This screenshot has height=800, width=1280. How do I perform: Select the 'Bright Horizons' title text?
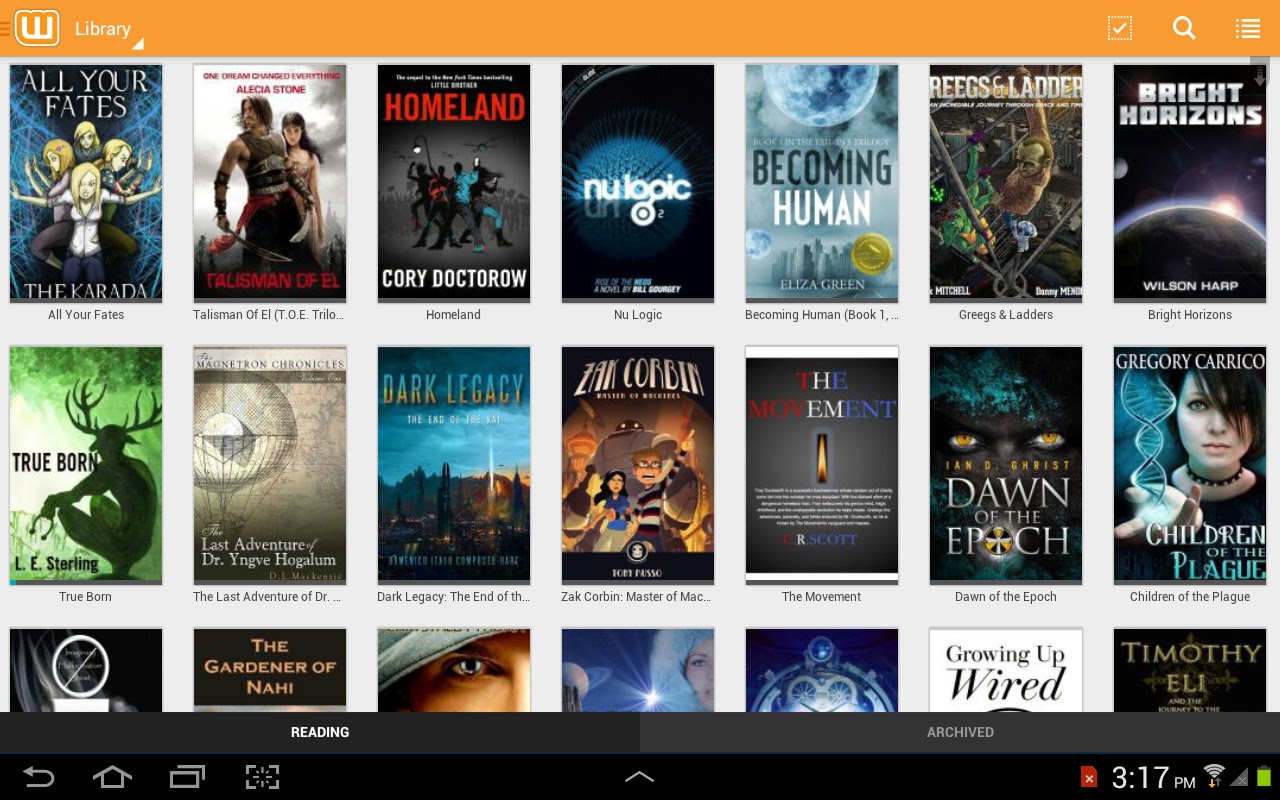pyautogui.click(x=1190, y=315)
